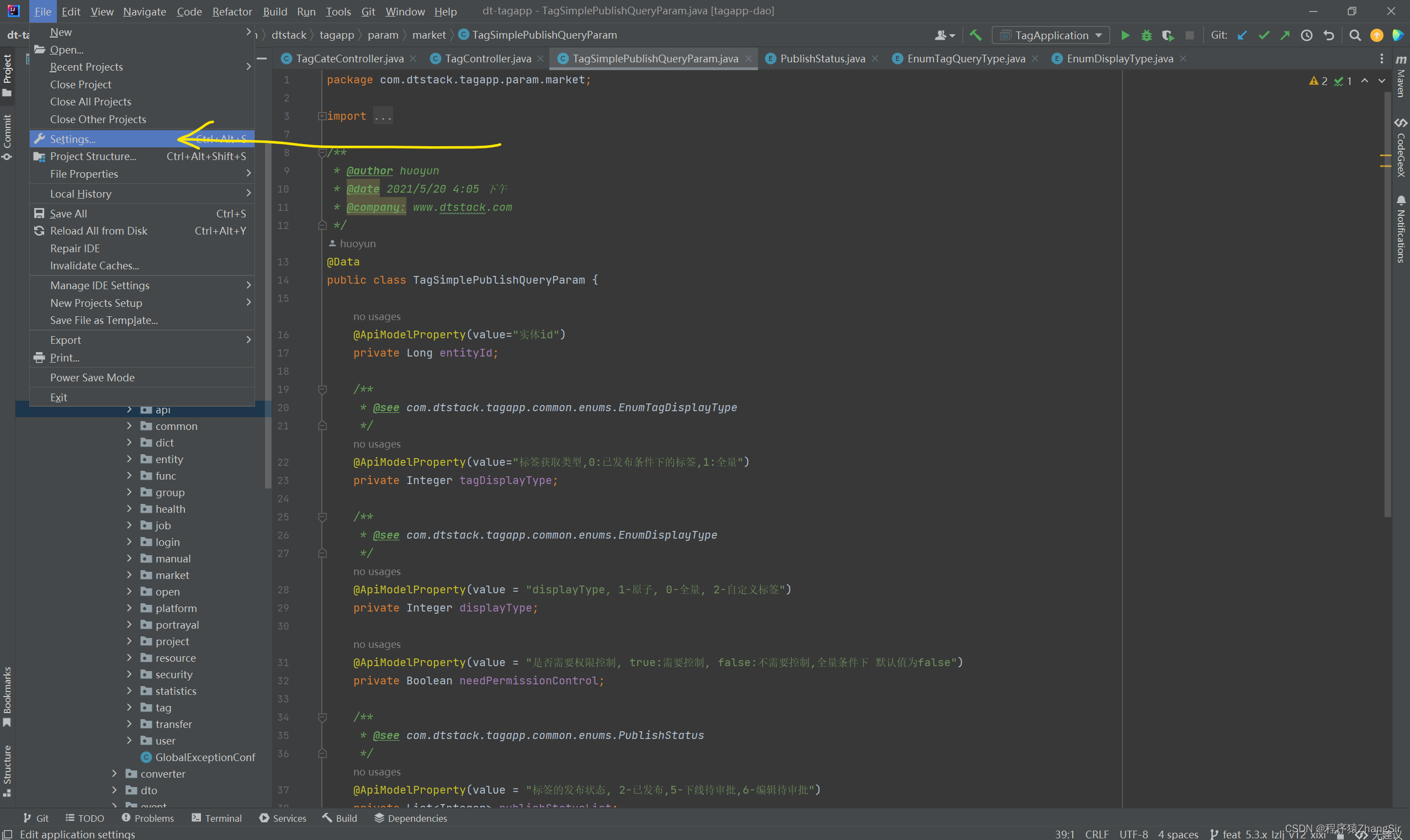1410x840 pixels.
Task: Expand the converter folder
Action: tap(114, 773)
